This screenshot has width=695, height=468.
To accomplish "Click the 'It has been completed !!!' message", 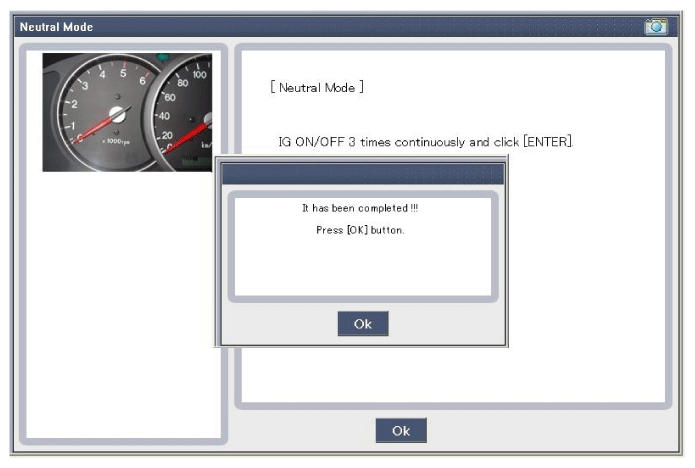I will coord(361,208).
